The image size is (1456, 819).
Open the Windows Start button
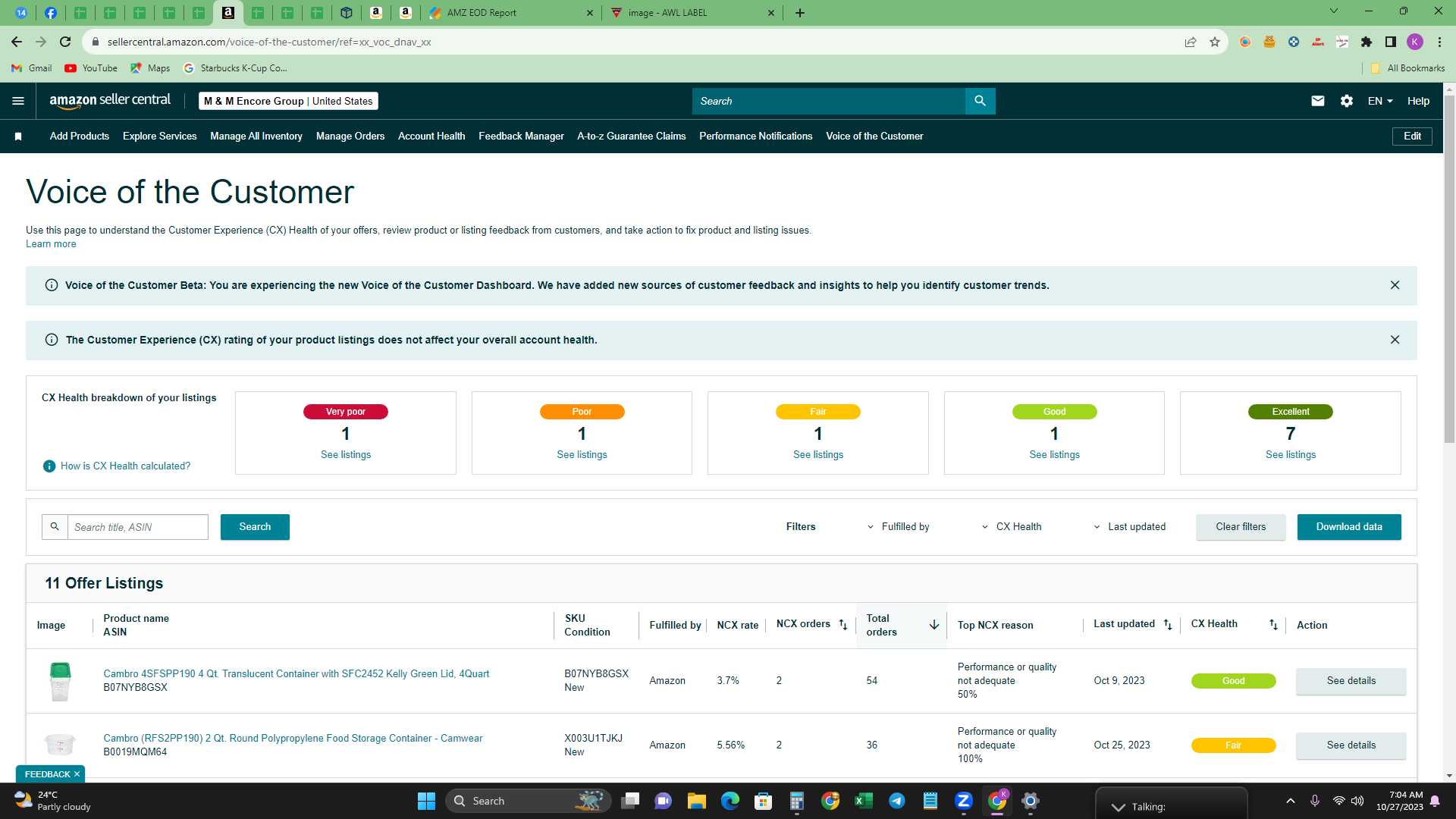point(426,801)
